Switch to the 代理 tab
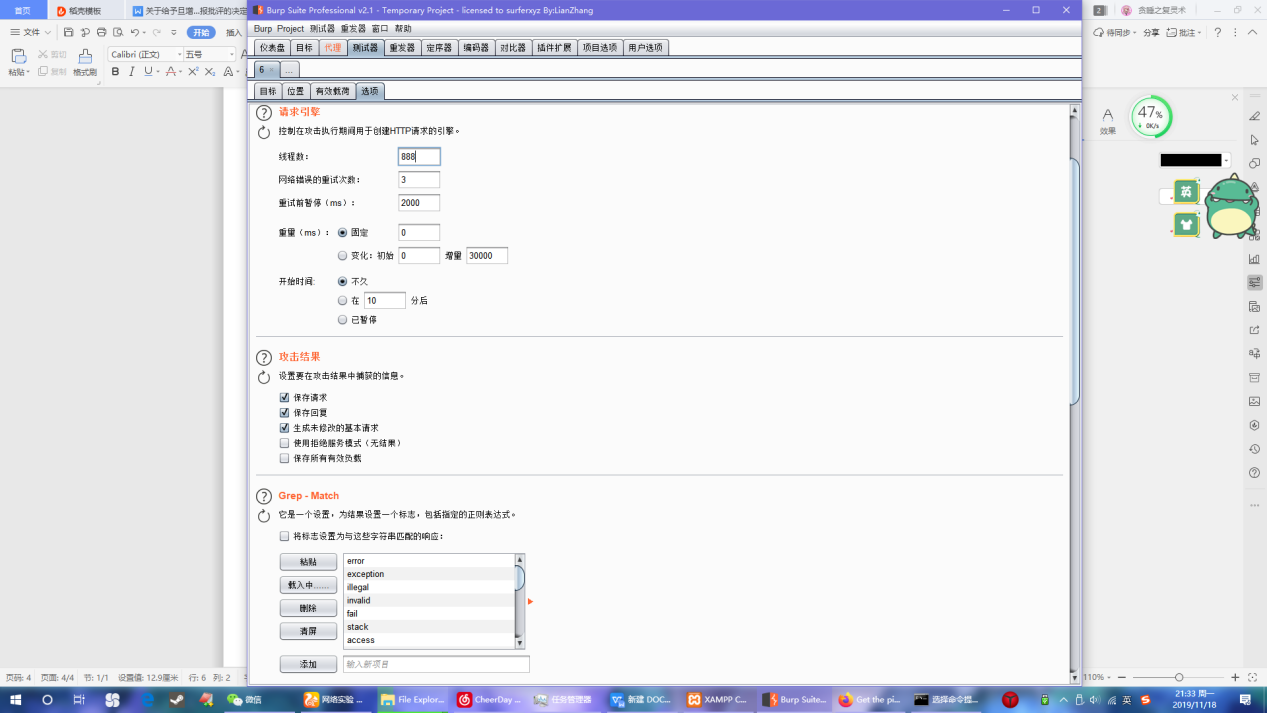The height and width of the screenshot is (713, 1267). point(333,47)
